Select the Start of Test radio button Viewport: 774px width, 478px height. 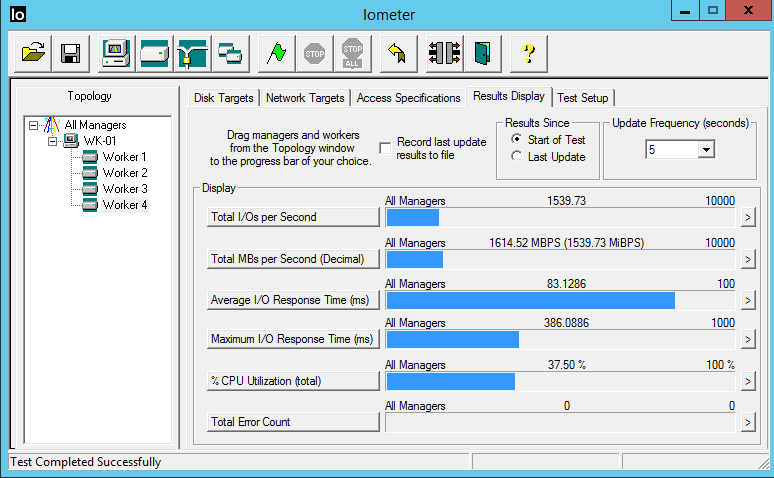coord(516,139)
